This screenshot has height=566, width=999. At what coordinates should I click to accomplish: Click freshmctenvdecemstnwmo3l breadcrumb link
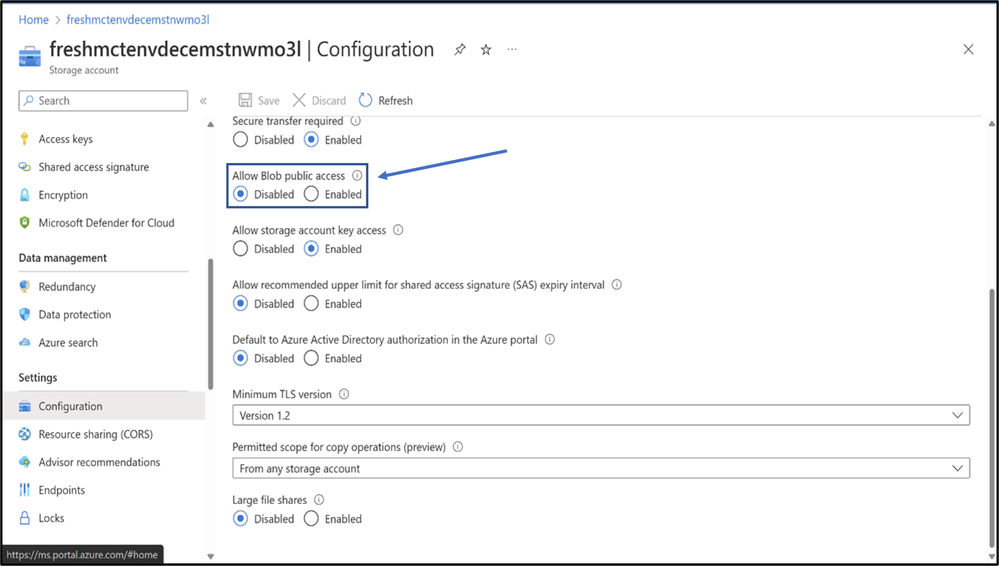coord(138,20)
